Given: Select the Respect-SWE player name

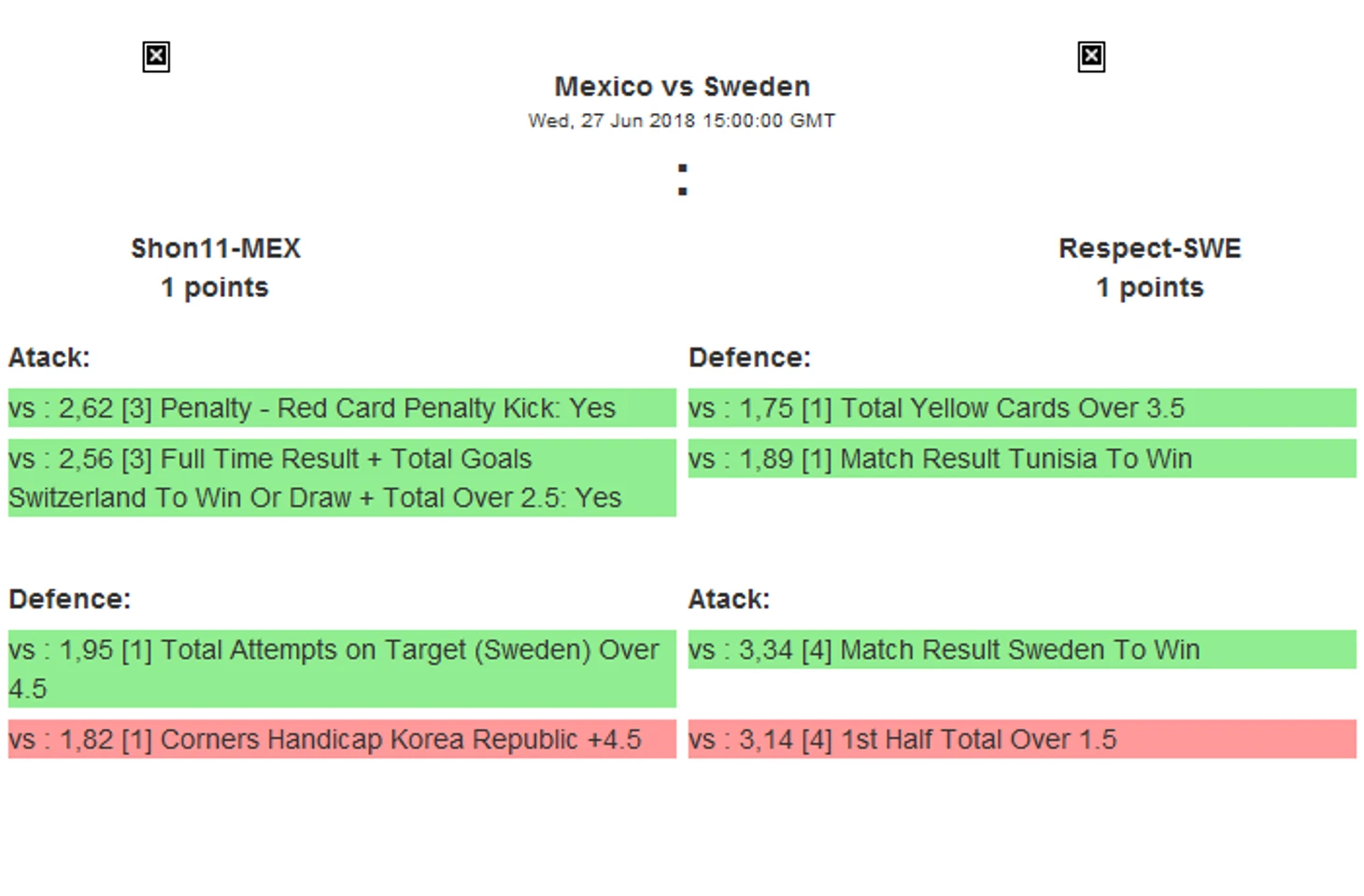Looking at the screenshot, I should [x=1149, y=249].
